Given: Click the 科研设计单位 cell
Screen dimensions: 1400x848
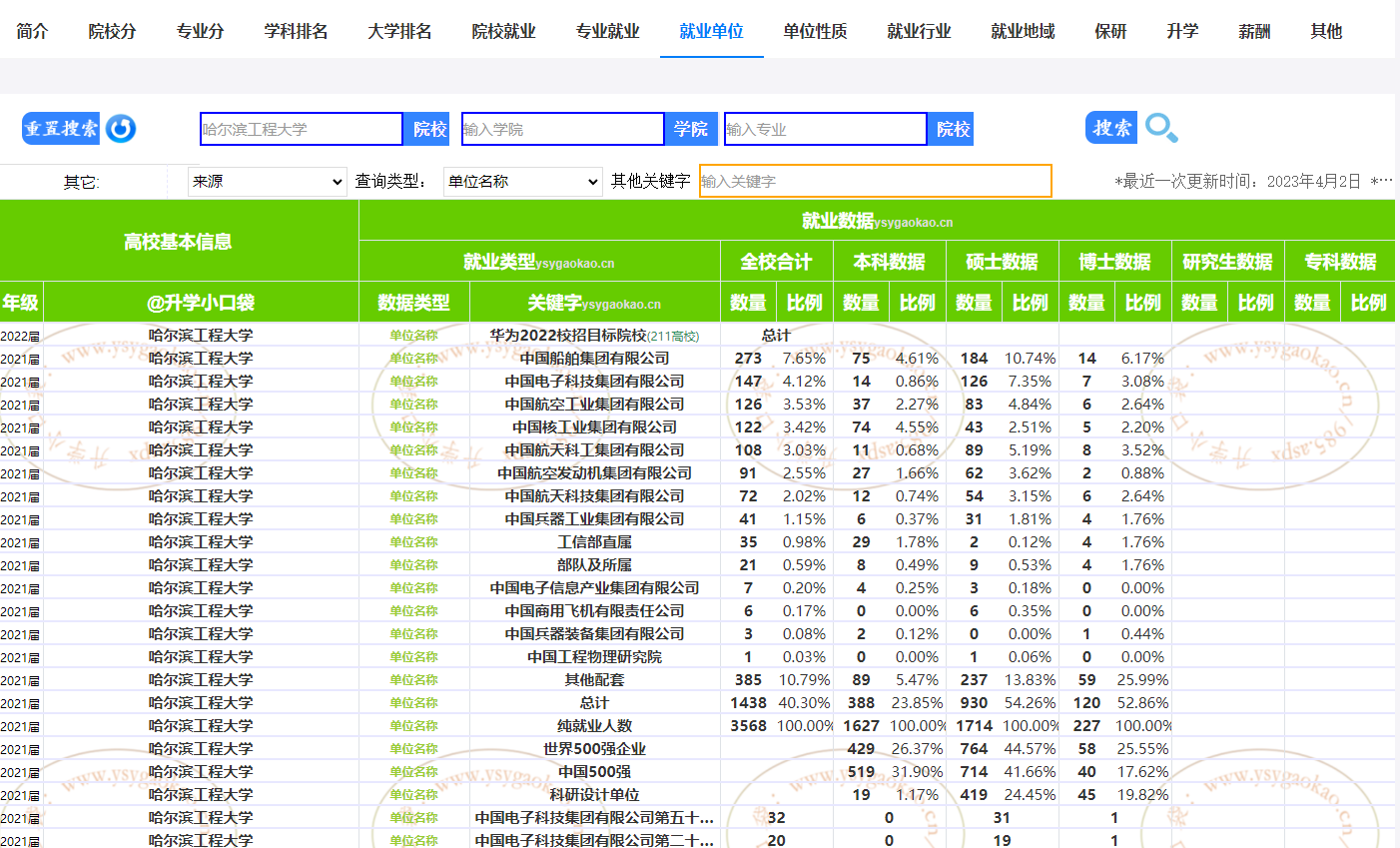Looking at the screenshot, I should pyautogui.click(x=594, y=794).
